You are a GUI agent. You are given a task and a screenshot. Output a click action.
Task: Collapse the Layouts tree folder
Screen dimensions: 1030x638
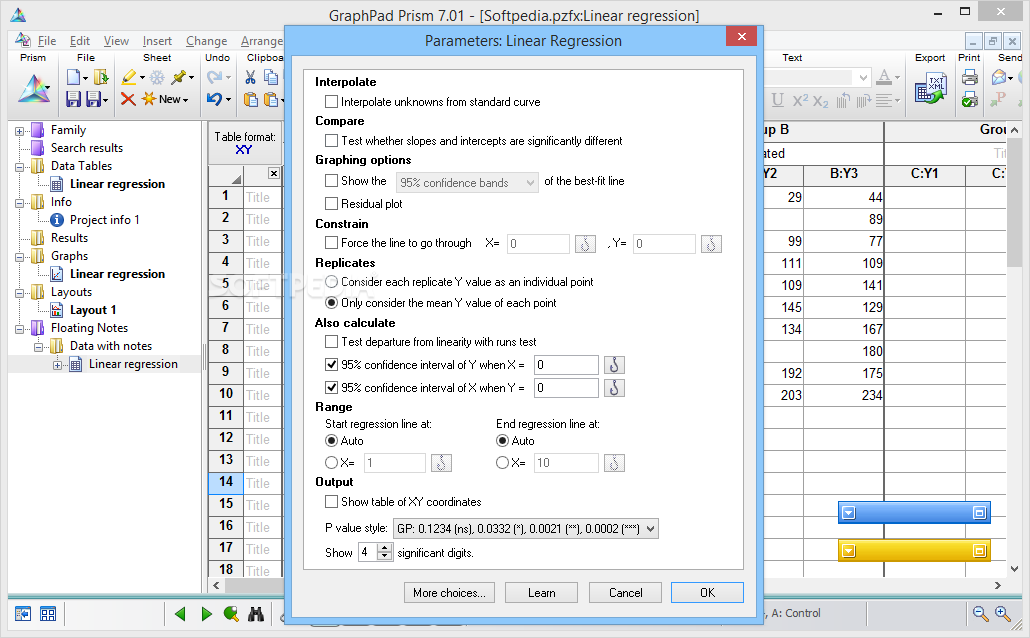[20, 293]
